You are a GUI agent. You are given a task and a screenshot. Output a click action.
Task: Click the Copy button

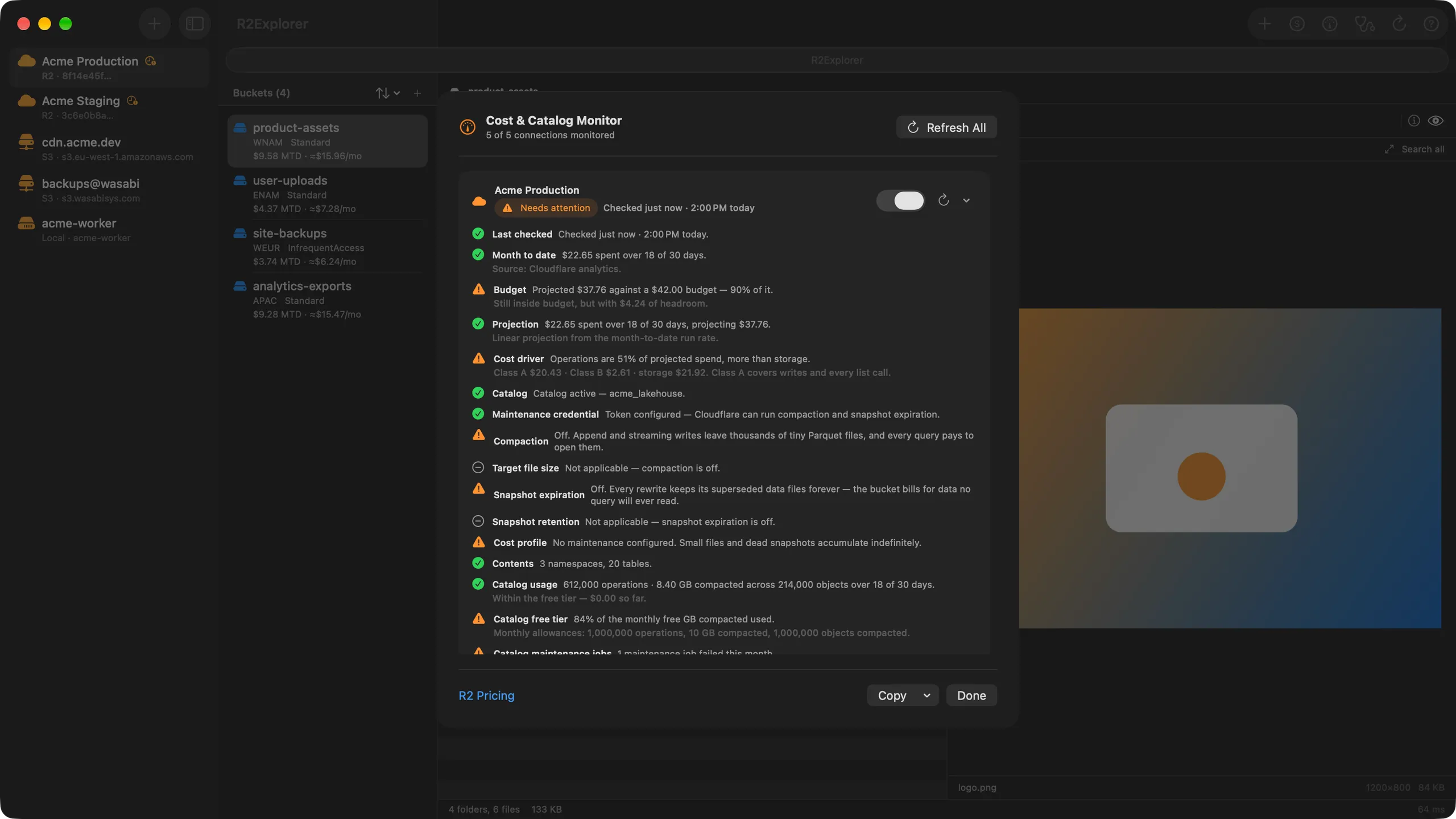pos(892,695)
